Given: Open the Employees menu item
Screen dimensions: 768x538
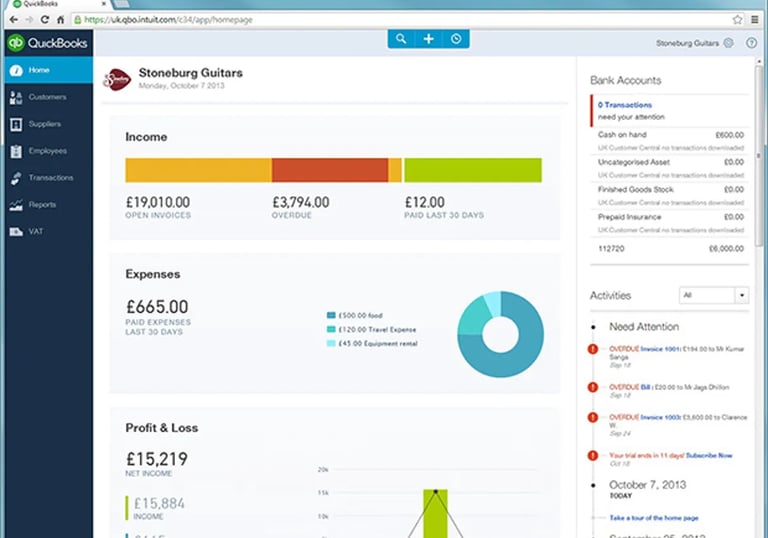Looking at the screenshot, I should (49, 151).
